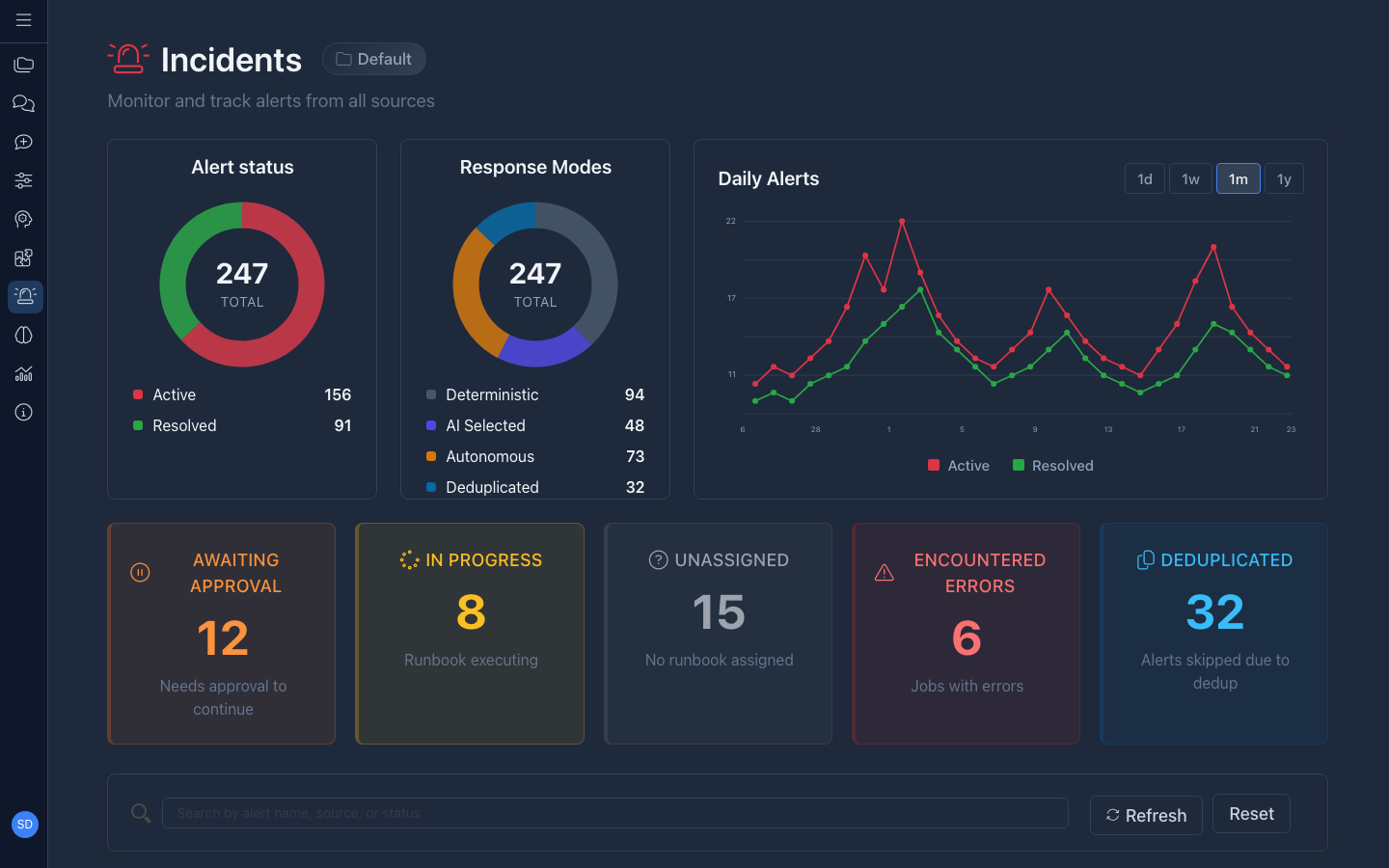Select the Incidents alarm icon in sidebar
The height and width of the screenshot is (868, 1389).
tap(25, 296)
